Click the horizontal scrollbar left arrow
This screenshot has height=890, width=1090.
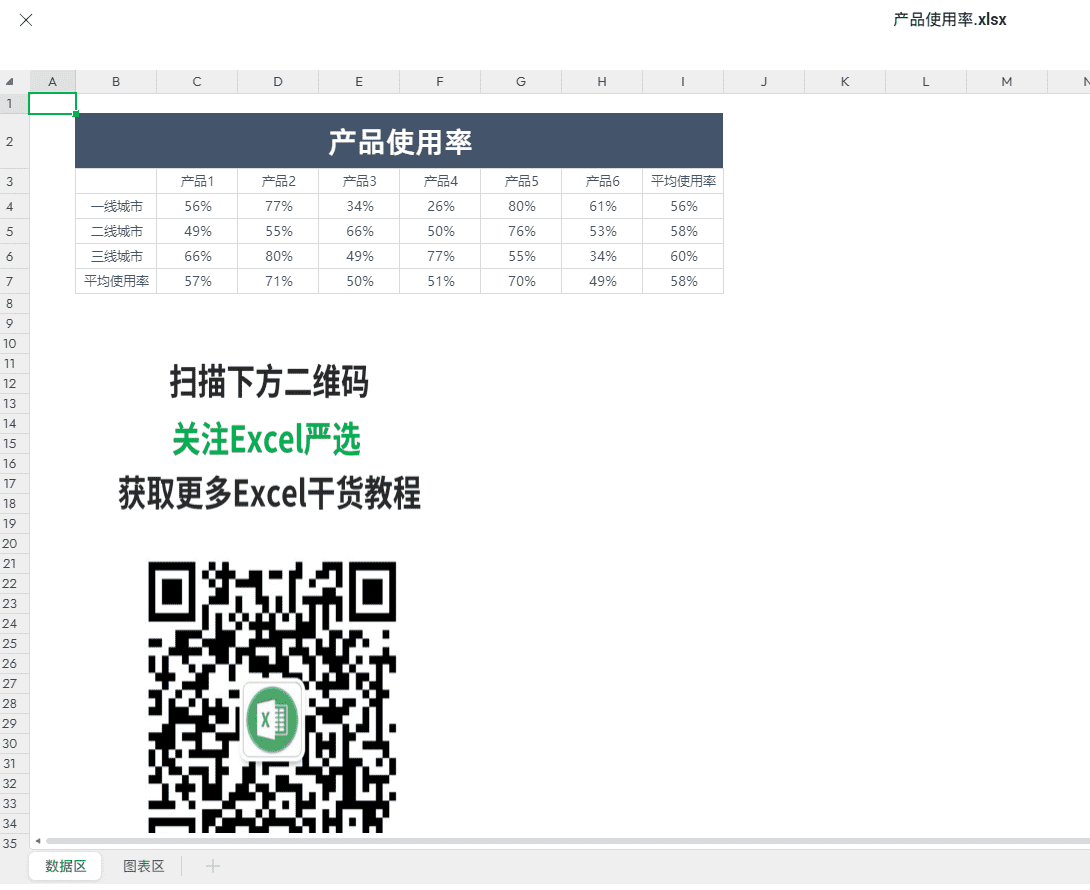click(x=38, y=841)
